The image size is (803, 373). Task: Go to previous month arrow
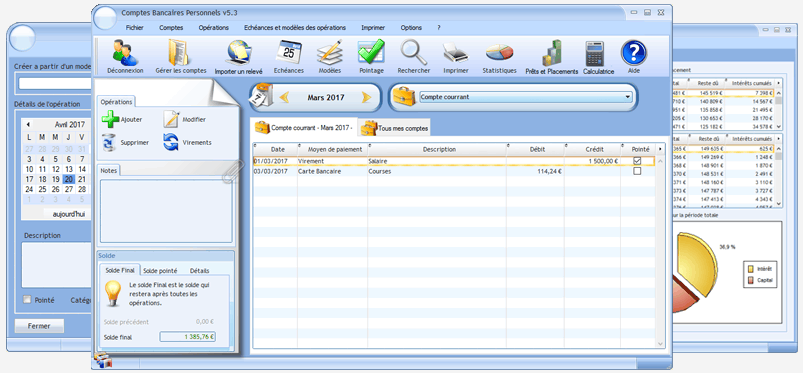[284, 97]
